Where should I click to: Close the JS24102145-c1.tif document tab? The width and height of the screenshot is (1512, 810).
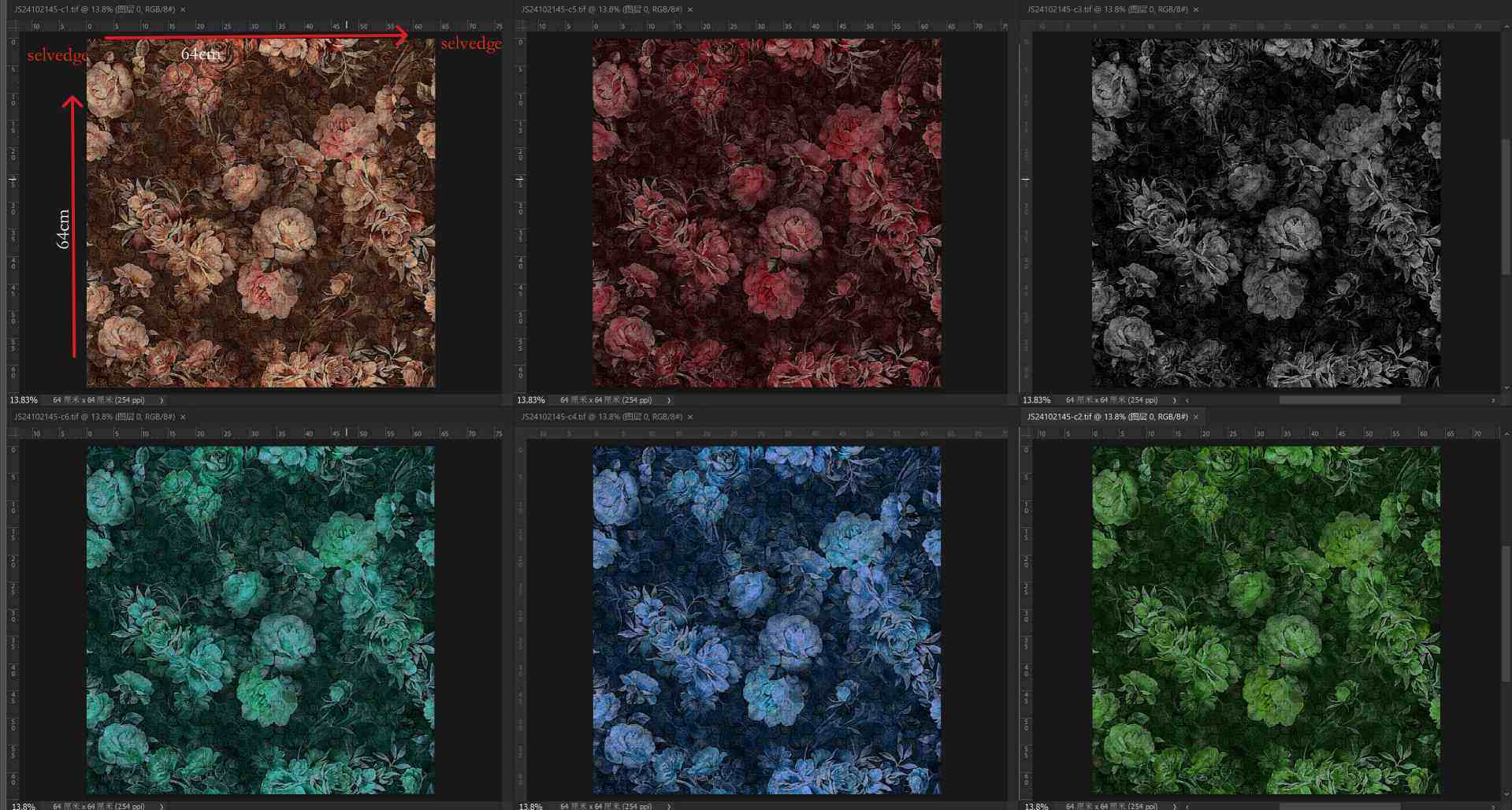click(183, 9)
